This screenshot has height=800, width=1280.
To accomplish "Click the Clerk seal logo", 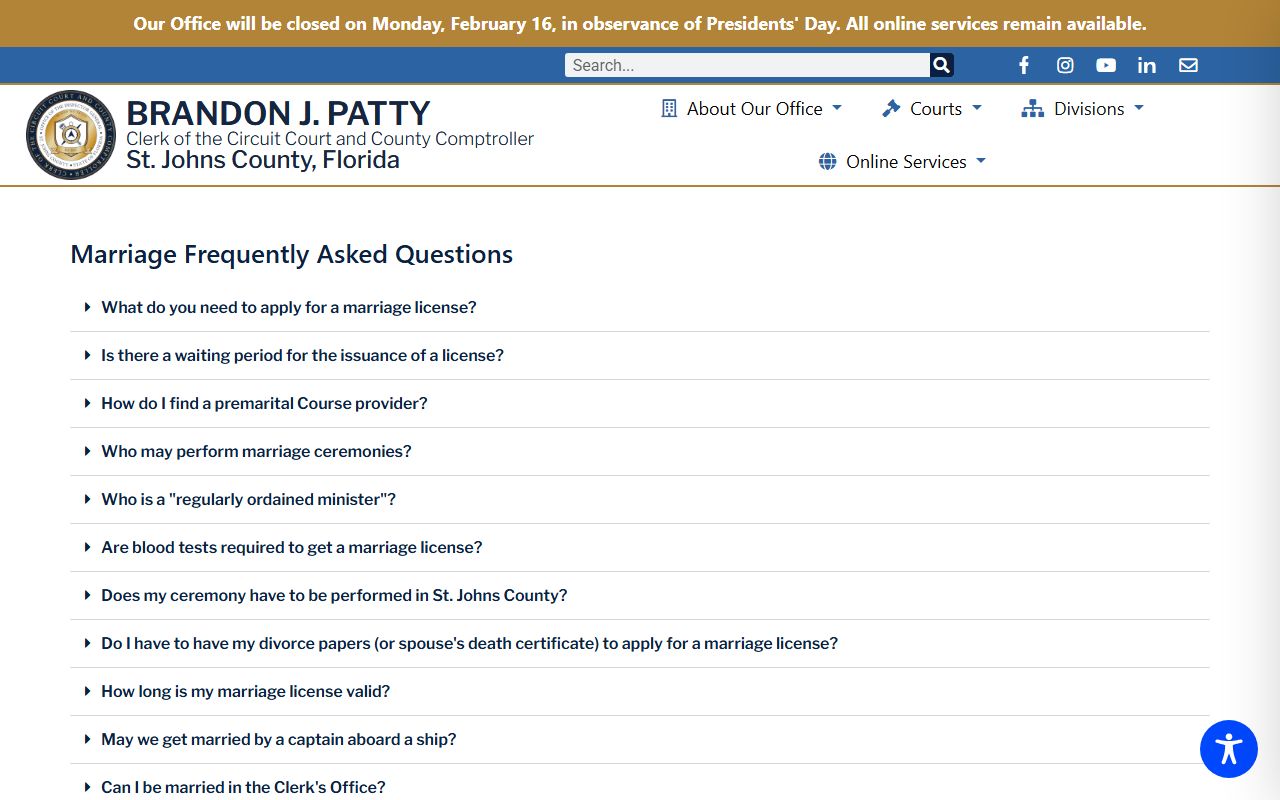I will click(71, 135).
